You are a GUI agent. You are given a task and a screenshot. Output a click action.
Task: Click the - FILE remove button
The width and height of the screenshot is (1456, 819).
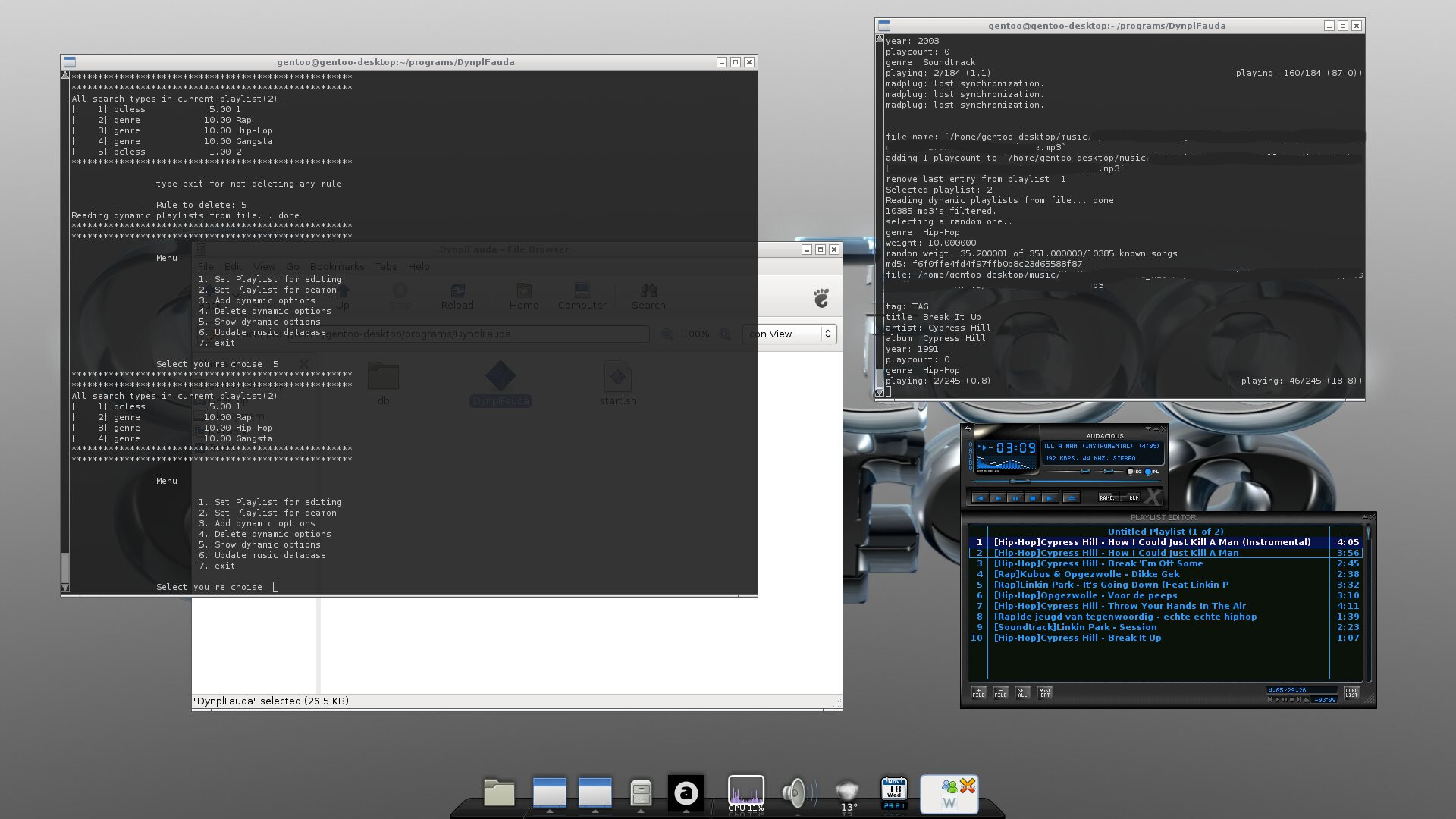[1001, 693]
